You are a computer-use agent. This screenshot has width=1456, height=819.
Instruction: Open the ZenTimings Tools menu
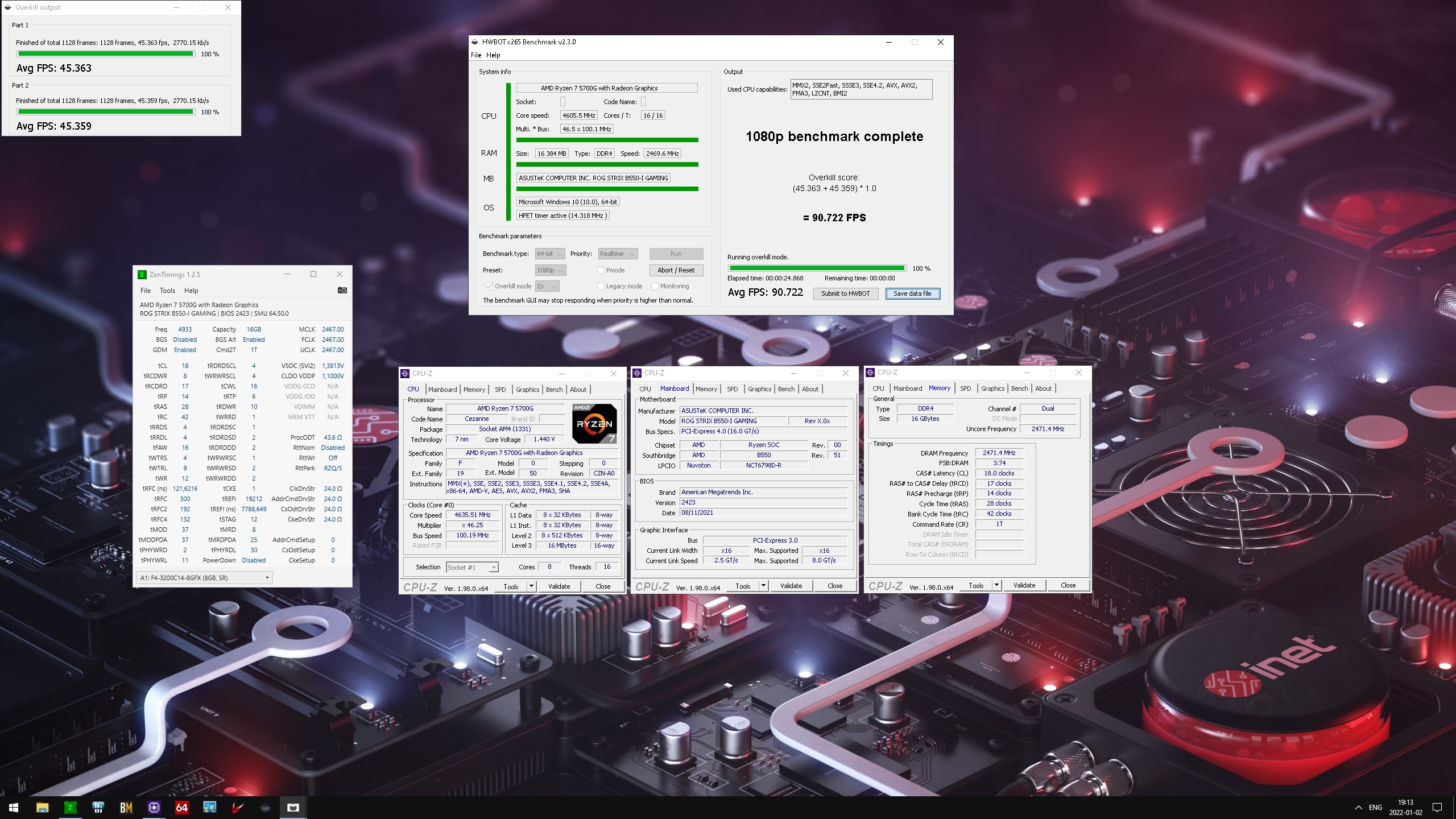click(x=167, y=290)
